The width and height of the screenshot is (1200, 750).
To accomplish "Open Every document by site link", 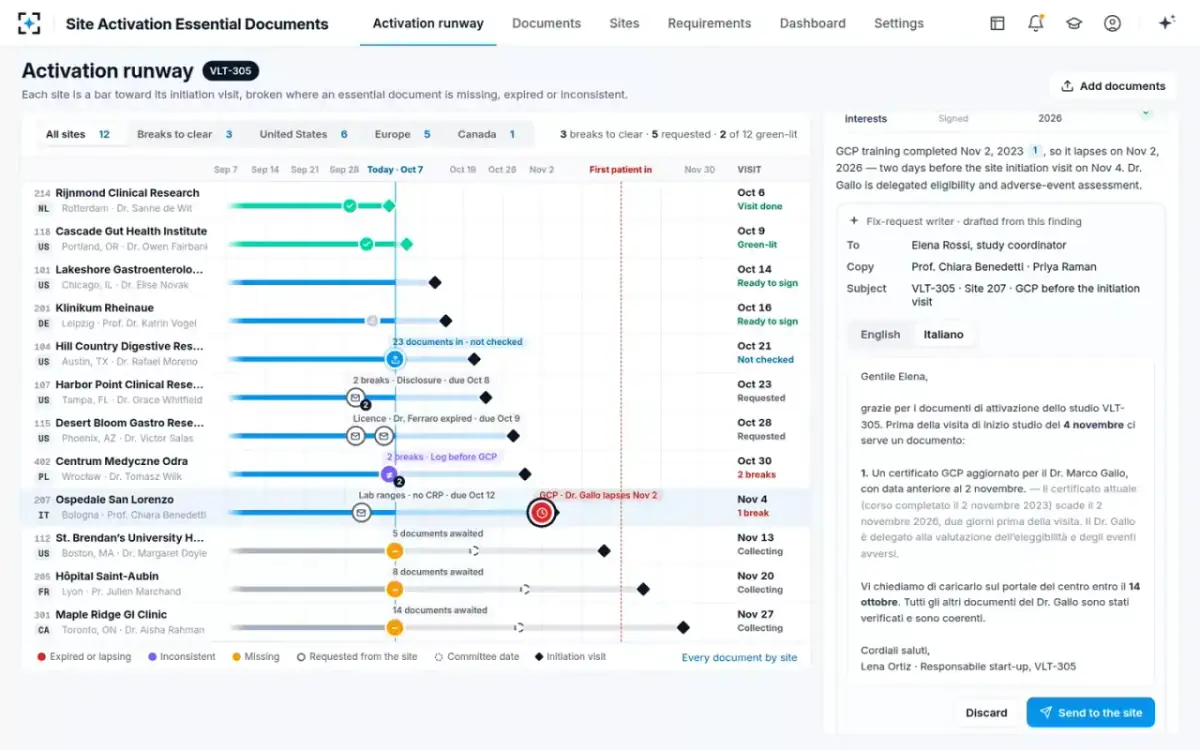I will (739, 657).
